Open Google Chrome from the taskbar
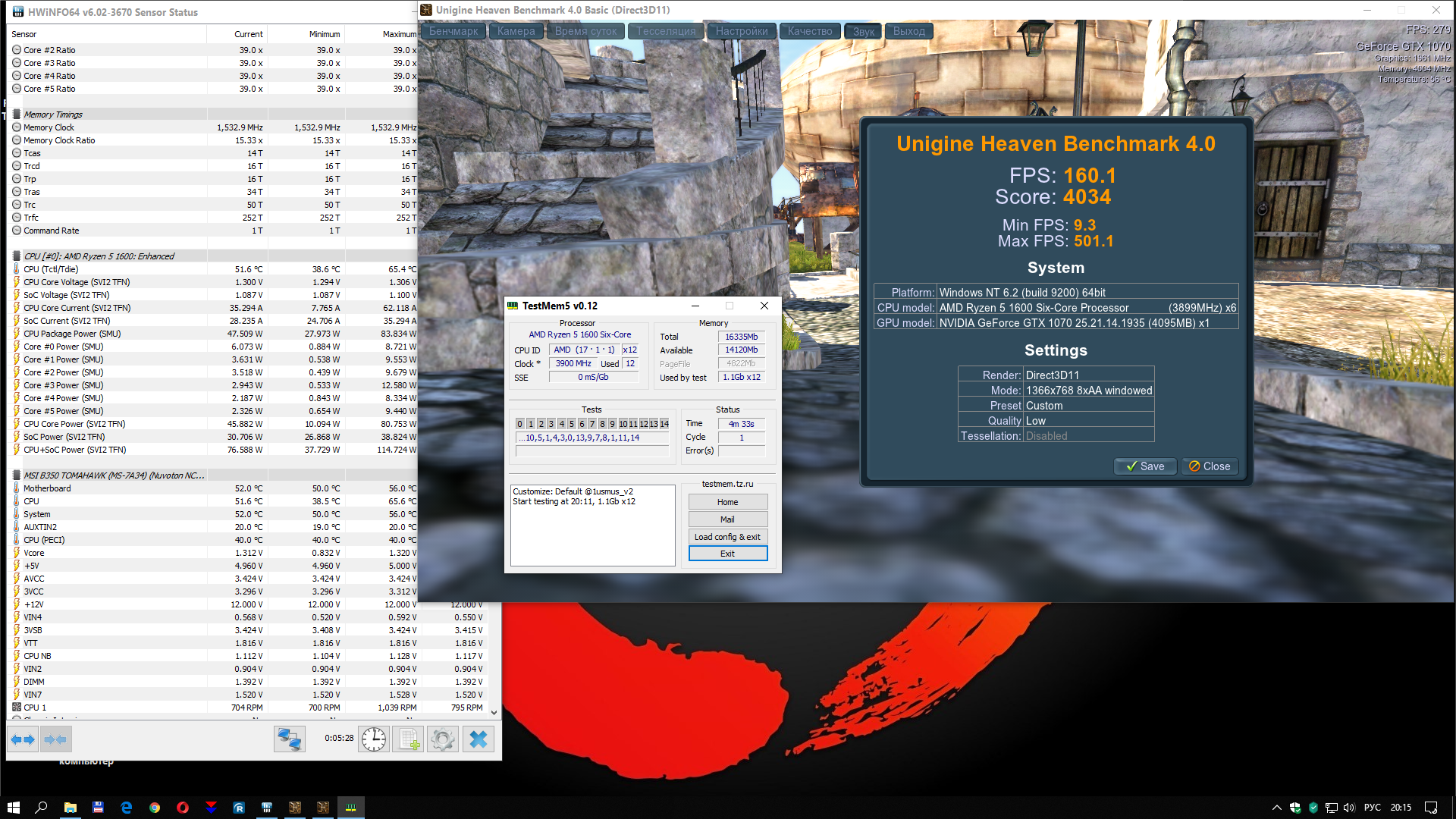The image size is (1456, 819). [x=155, y=808]
